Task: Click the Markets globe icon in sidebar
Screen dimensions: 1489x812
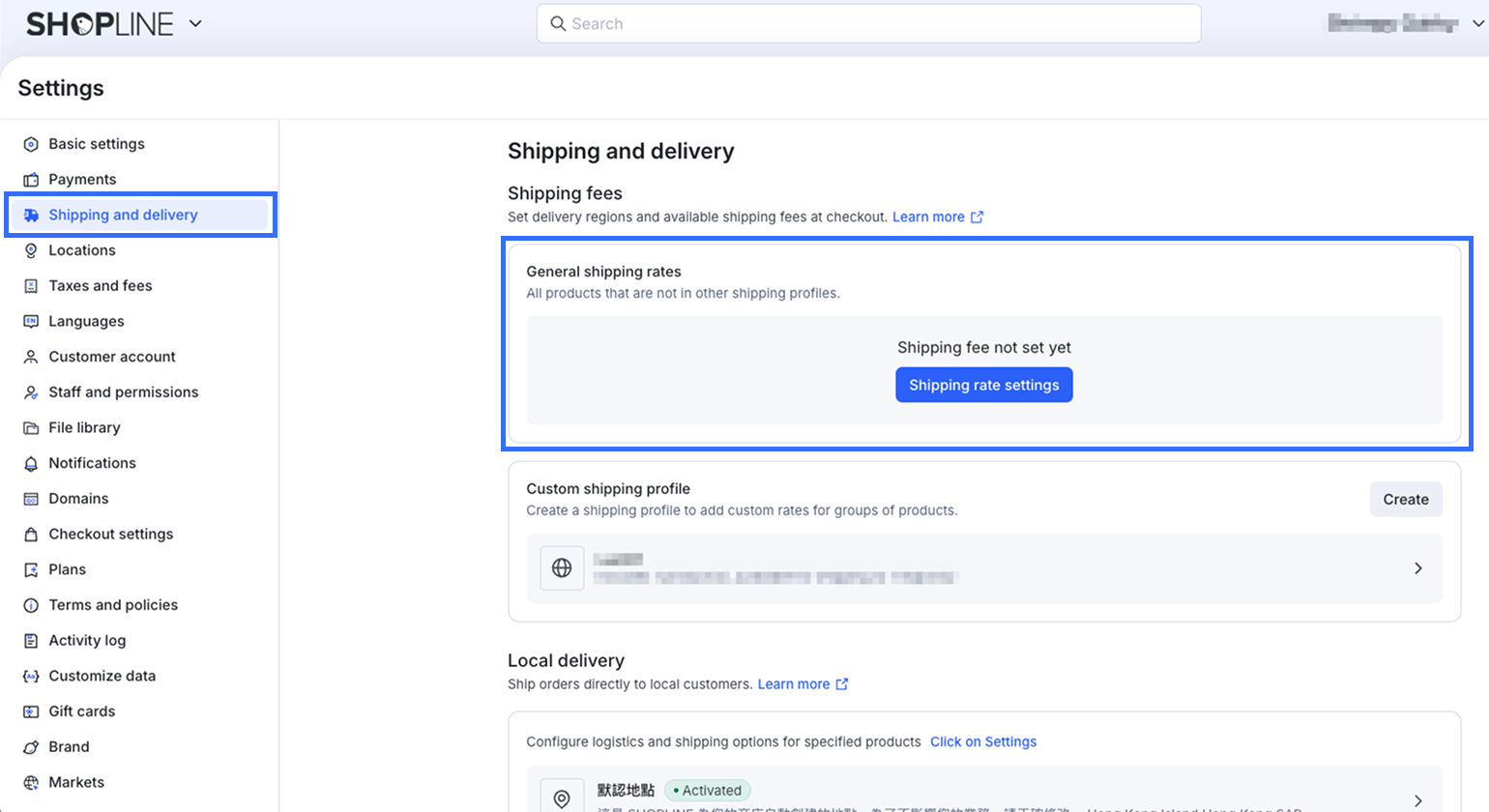Action: [31, 782]
